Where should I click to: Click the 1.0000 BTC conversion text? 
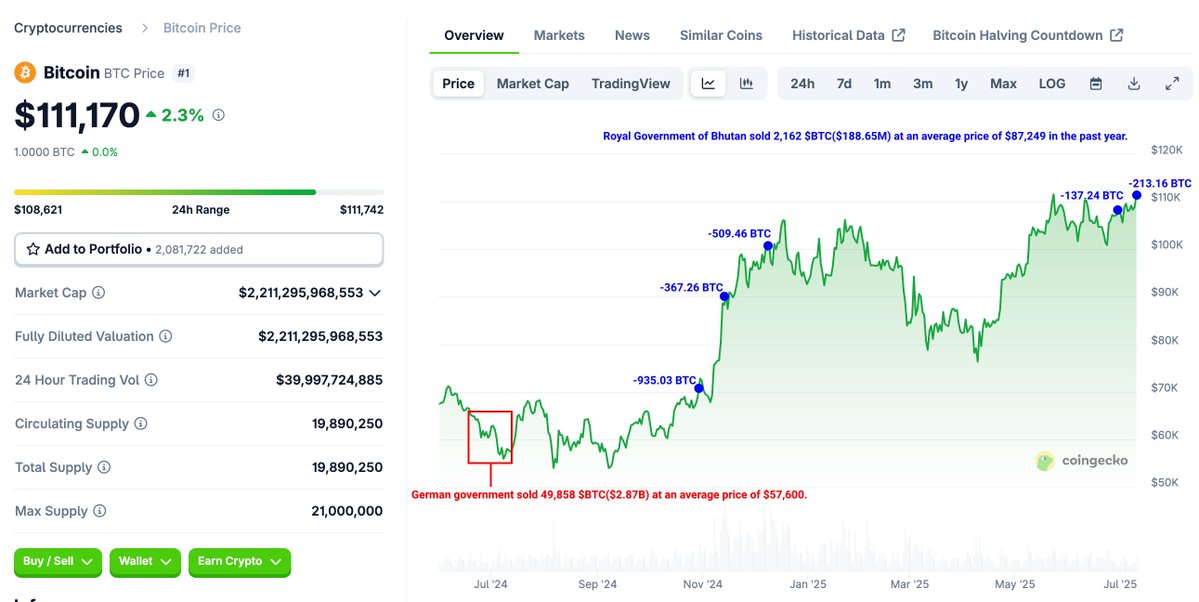[x=44, y=152]
